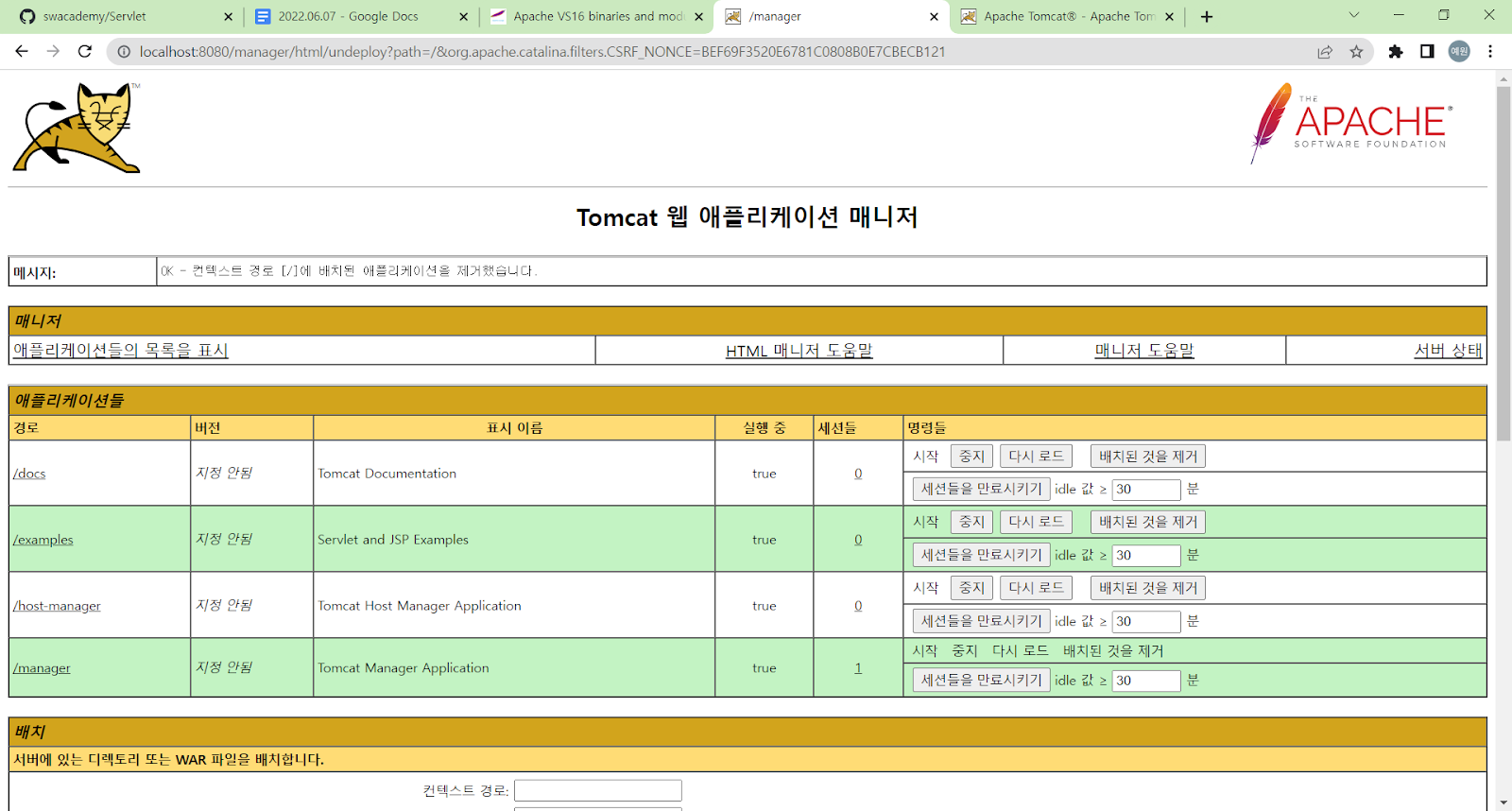Open 매니저 도움말 link

coord(1144,350)
